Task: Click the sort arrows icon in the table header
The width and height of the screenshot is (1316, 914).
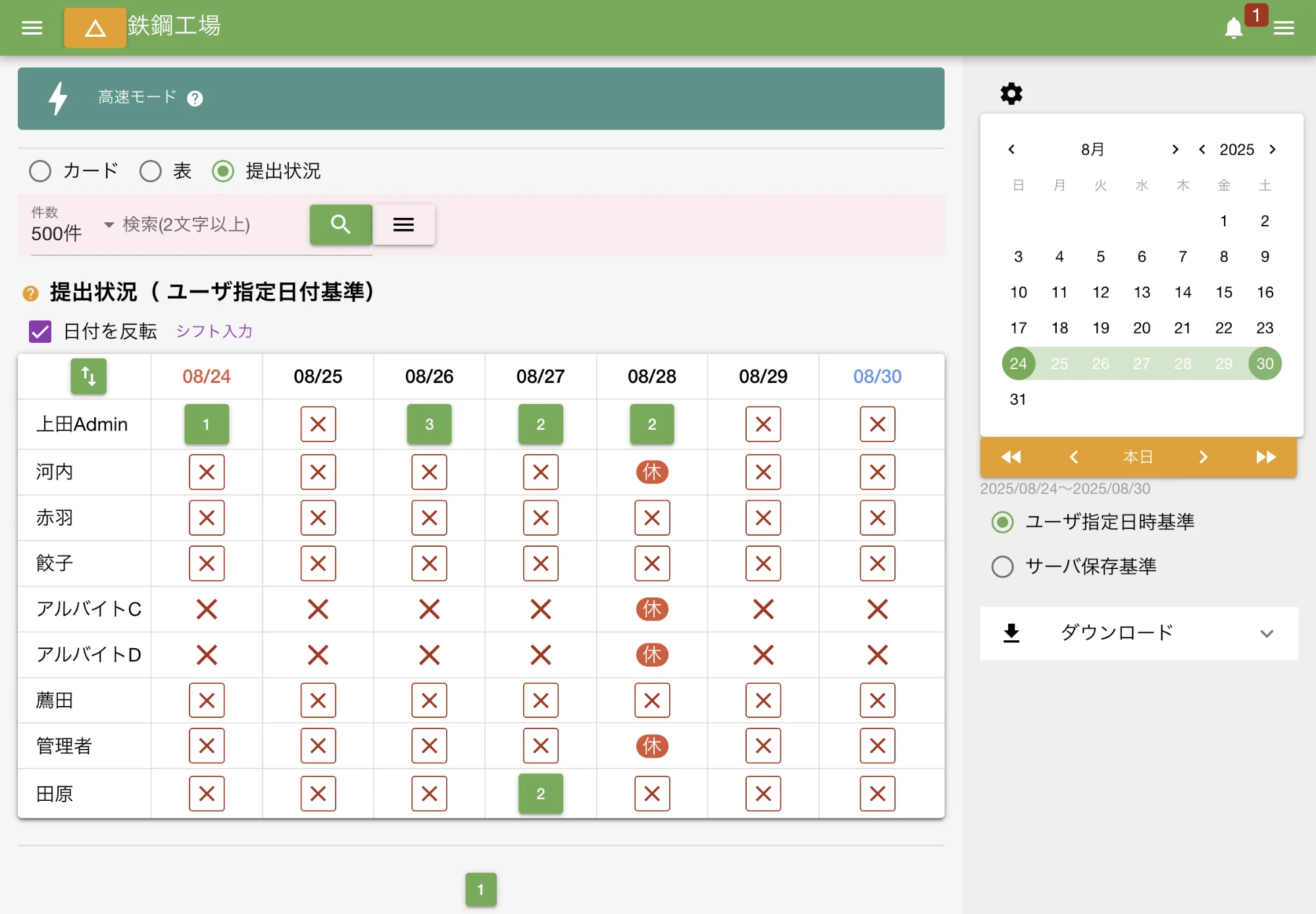Action: [88, 376]
